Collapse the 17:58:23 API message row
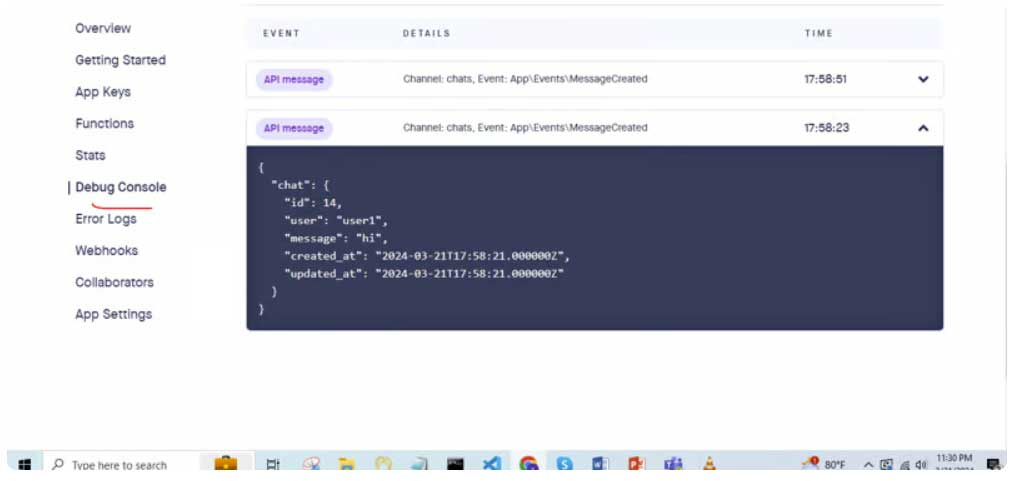 point(923,128)
